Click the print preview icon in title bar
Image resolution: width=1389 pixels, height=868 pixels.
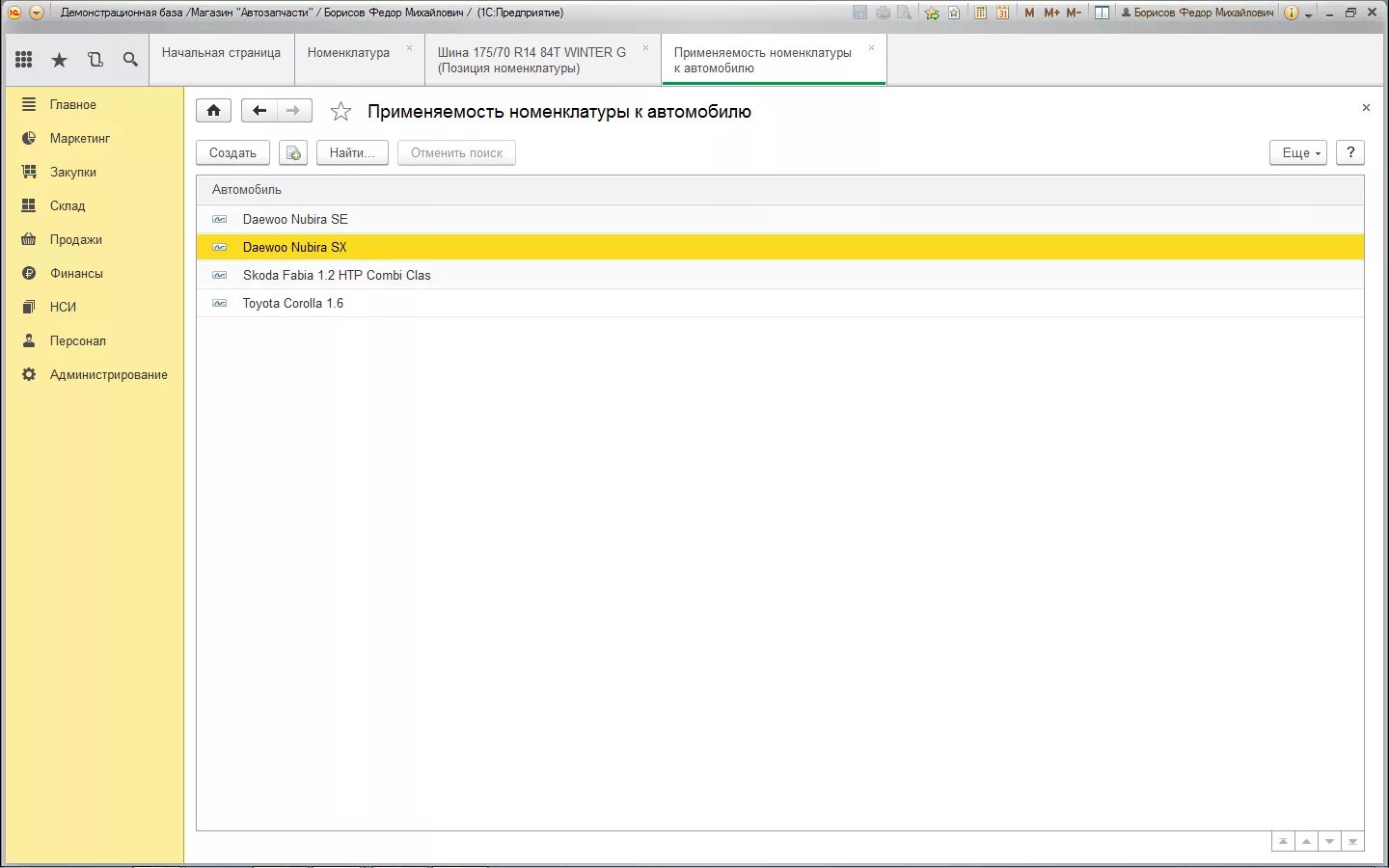tap(904, 13)
